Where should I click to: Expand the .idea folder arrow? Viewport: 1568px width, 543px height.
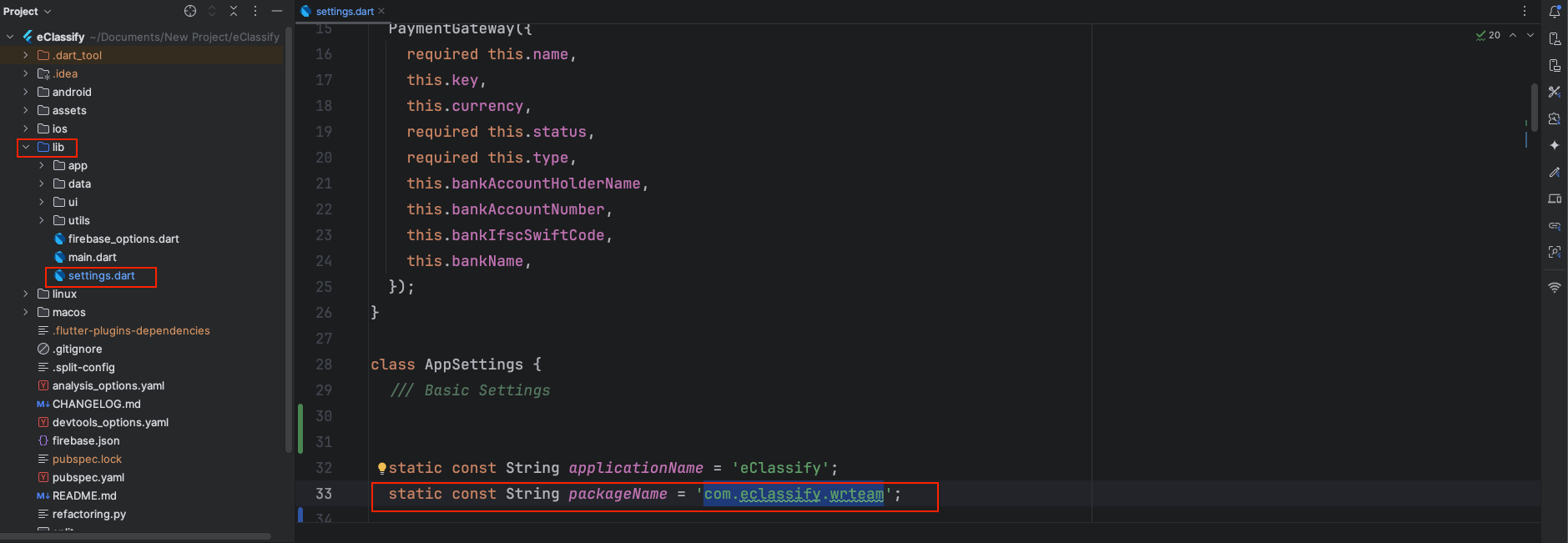pyautogui.click(x=26, y=73)
